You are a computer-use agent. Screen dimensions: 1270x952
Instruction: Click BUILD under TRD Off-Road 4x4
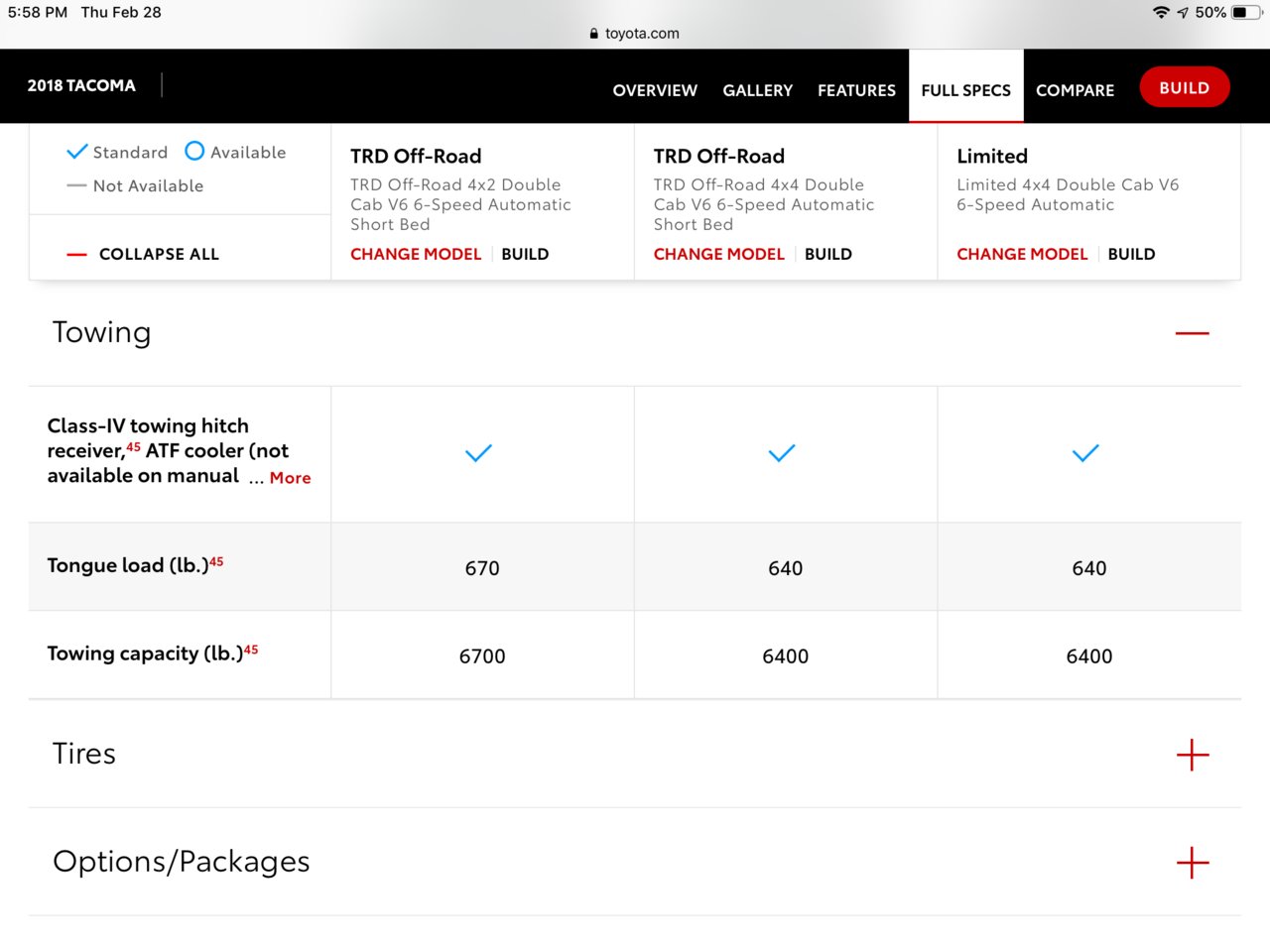(828, 254)
